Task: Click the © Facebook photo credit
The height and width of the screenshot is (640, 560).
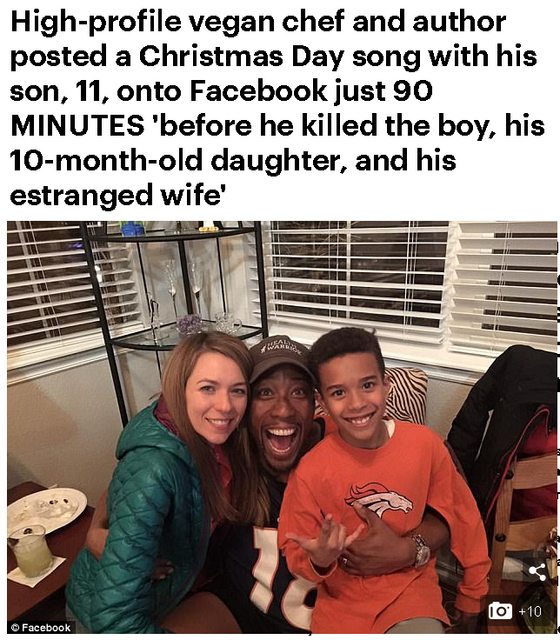Action: [x=40, y=627]
